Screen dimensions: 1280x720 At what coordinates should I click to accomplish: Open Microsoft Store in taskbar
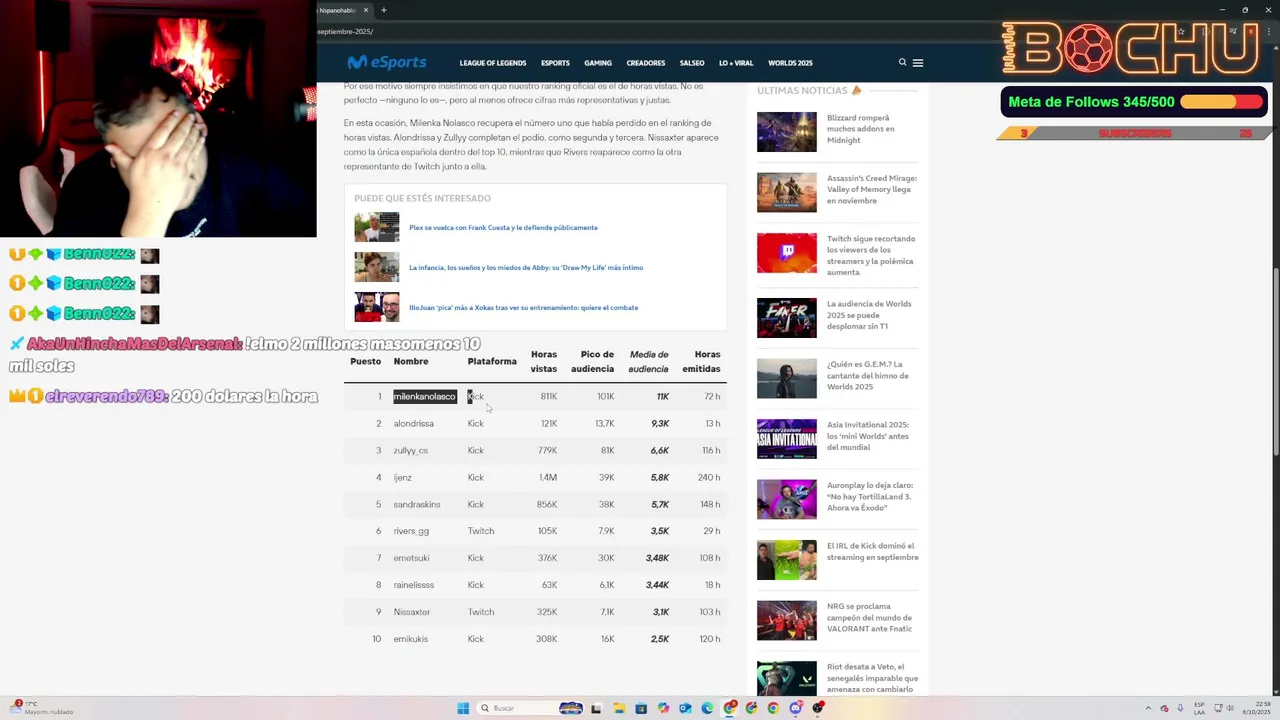pyautogui.click(x=641, y=708)
